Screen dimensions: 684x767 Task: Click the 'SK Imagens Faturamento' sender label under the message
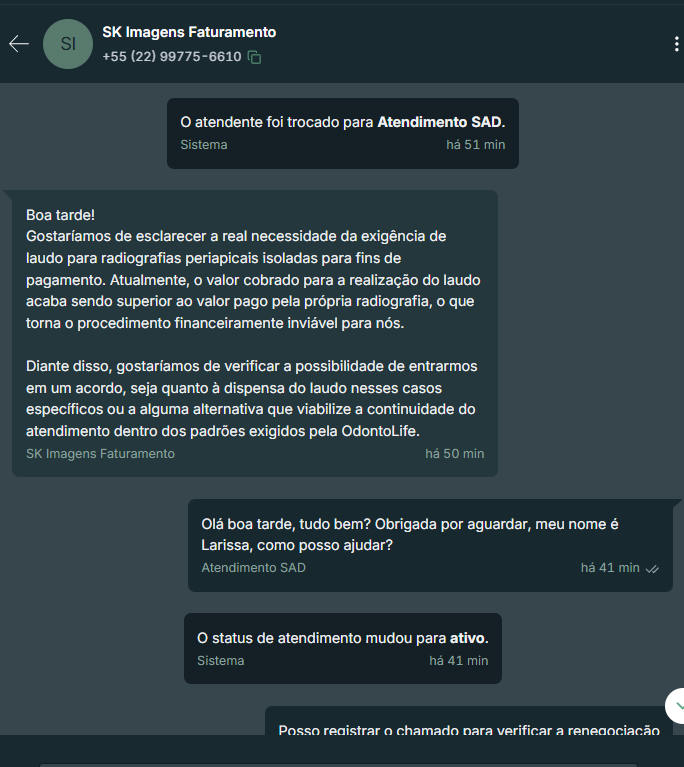(100, 454)
